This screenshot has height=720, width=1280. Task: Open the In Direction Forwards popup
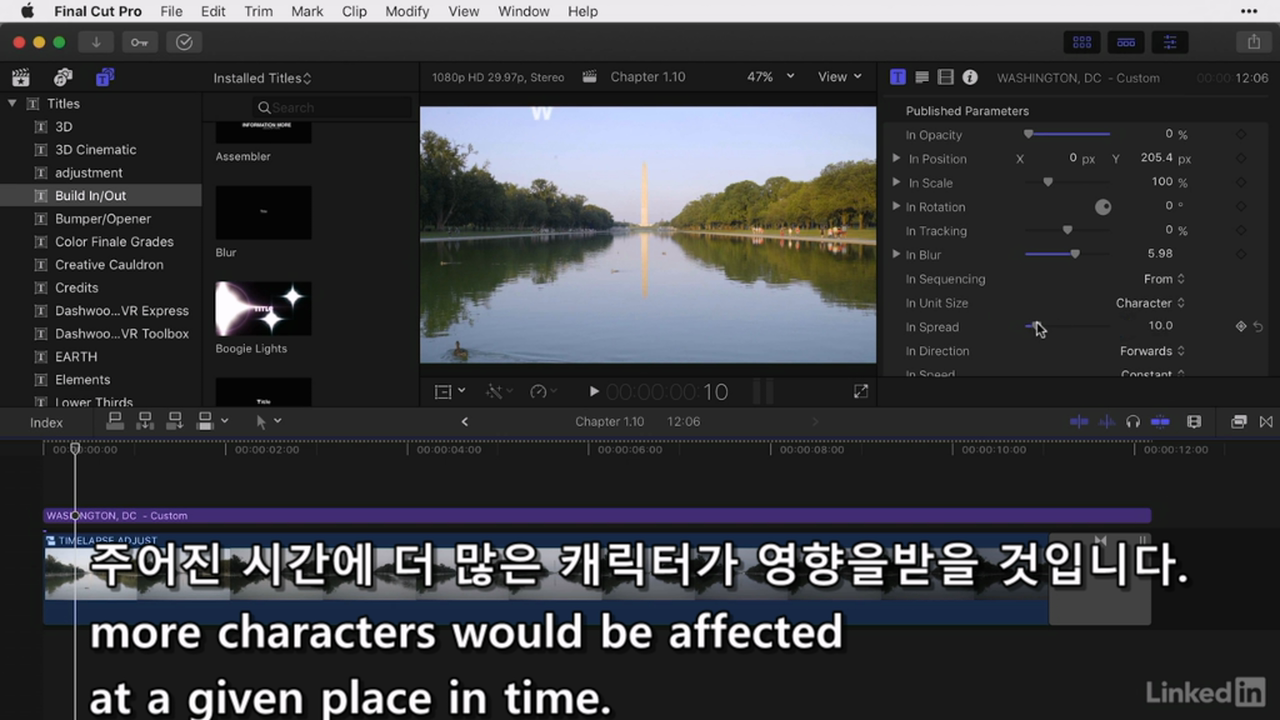(1152, 351)
